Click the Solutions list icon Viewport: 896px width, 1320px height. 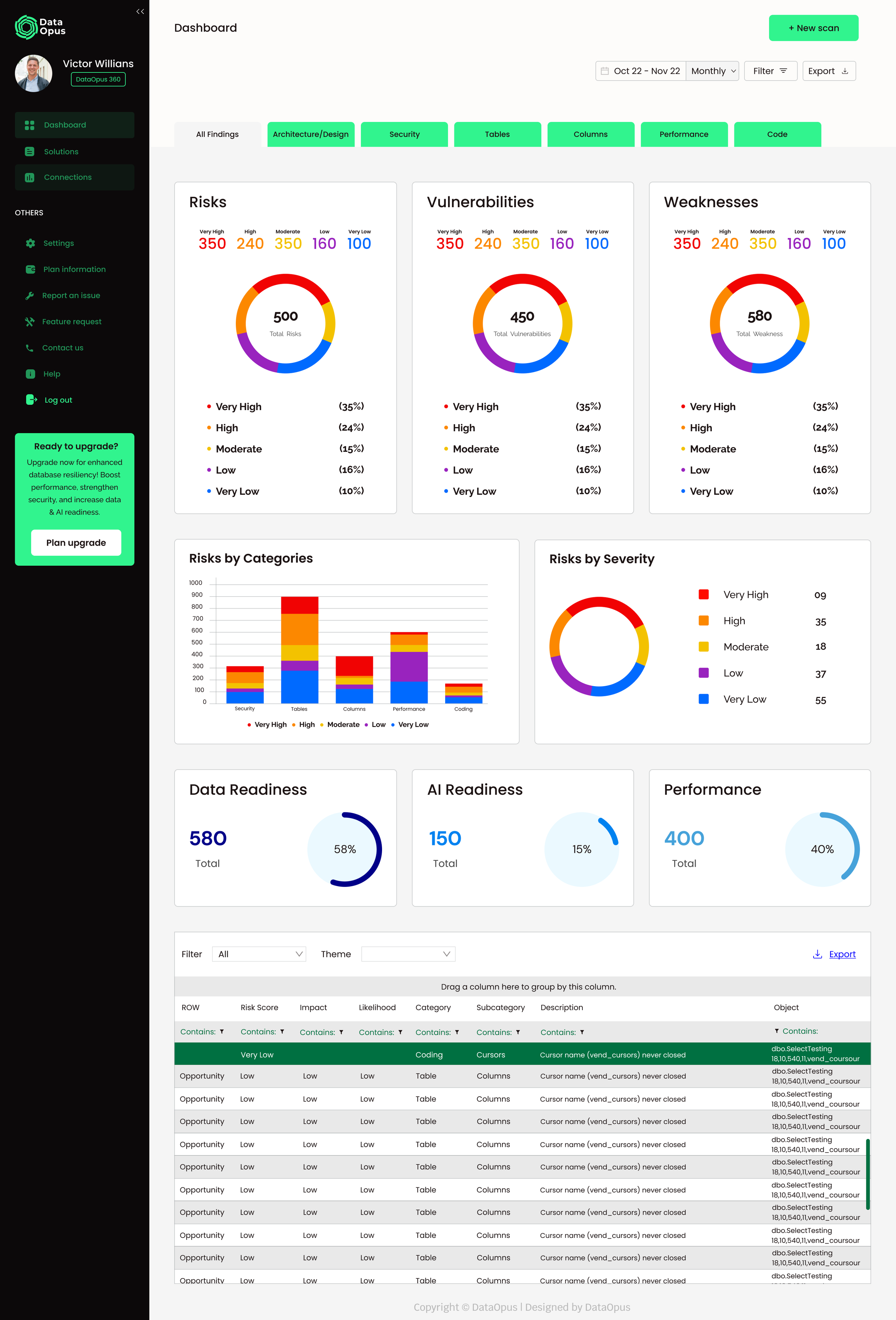[x=29, y=152]
